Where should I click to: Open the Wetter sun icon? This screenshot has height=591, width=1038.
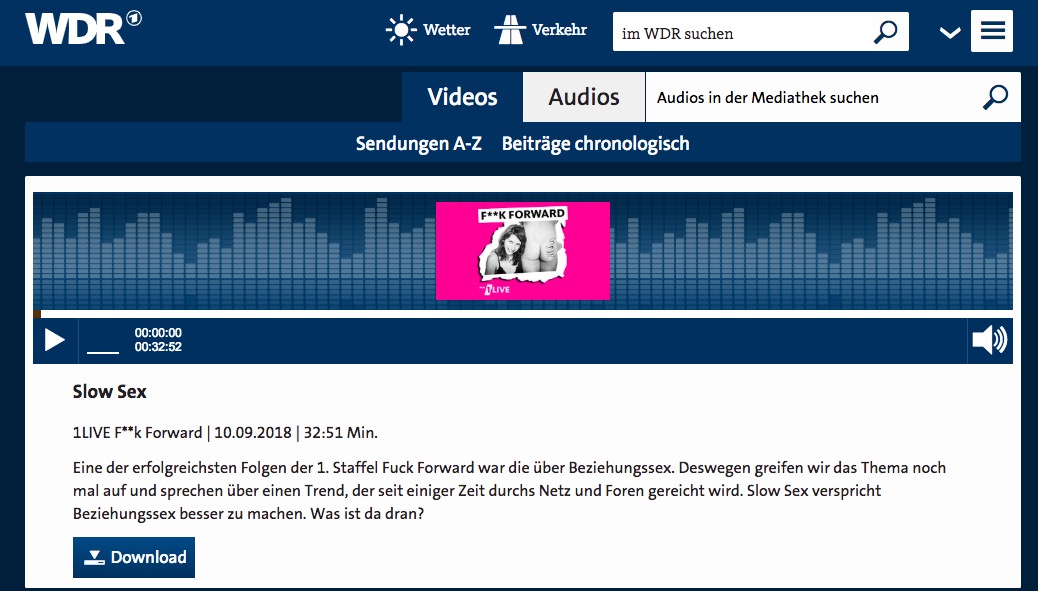point(401,30)
